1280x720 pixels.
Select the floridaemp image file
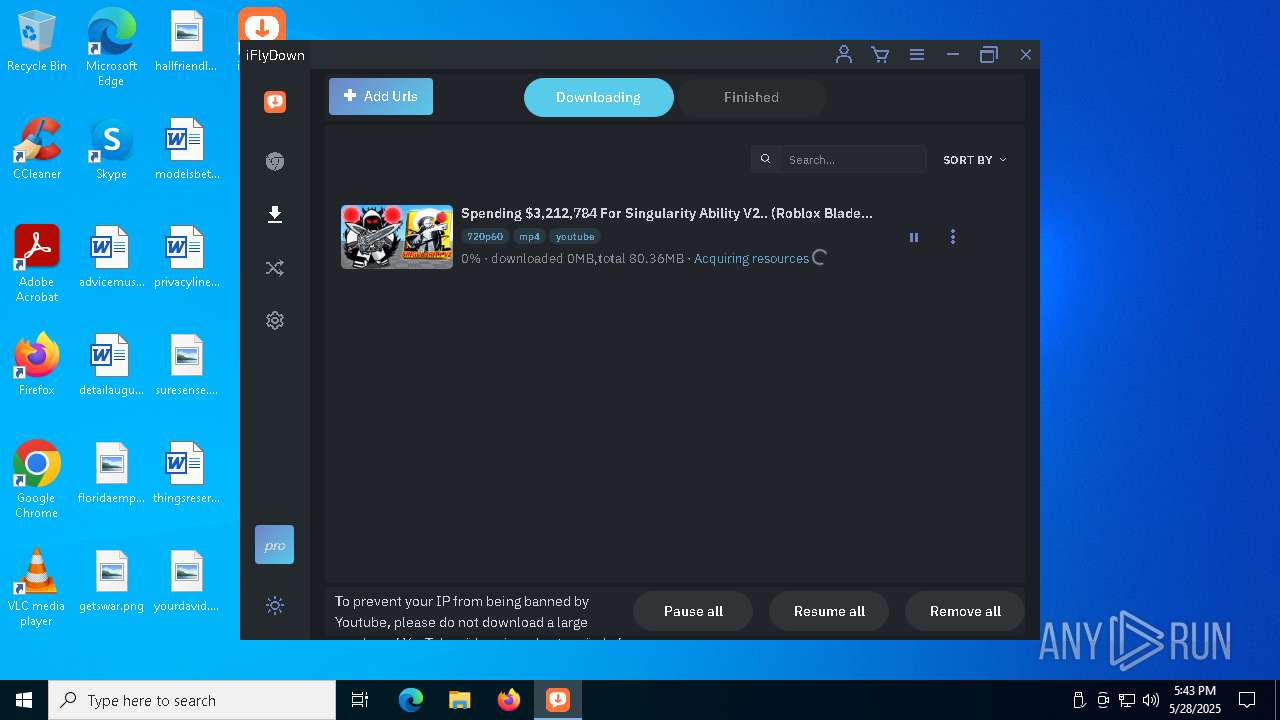pyautogui.click(x=111, y=474)
